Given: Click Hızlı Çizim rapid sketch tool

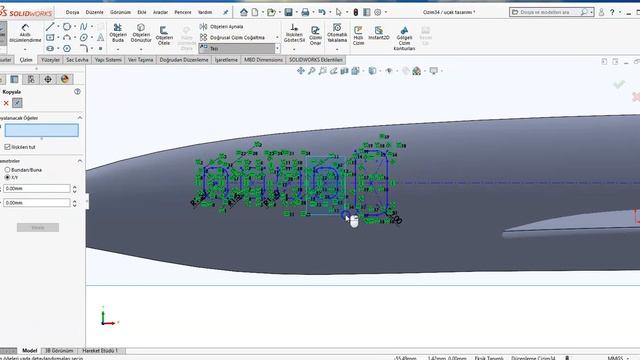Looking at the screenshot, I should [x=358, y=35].
